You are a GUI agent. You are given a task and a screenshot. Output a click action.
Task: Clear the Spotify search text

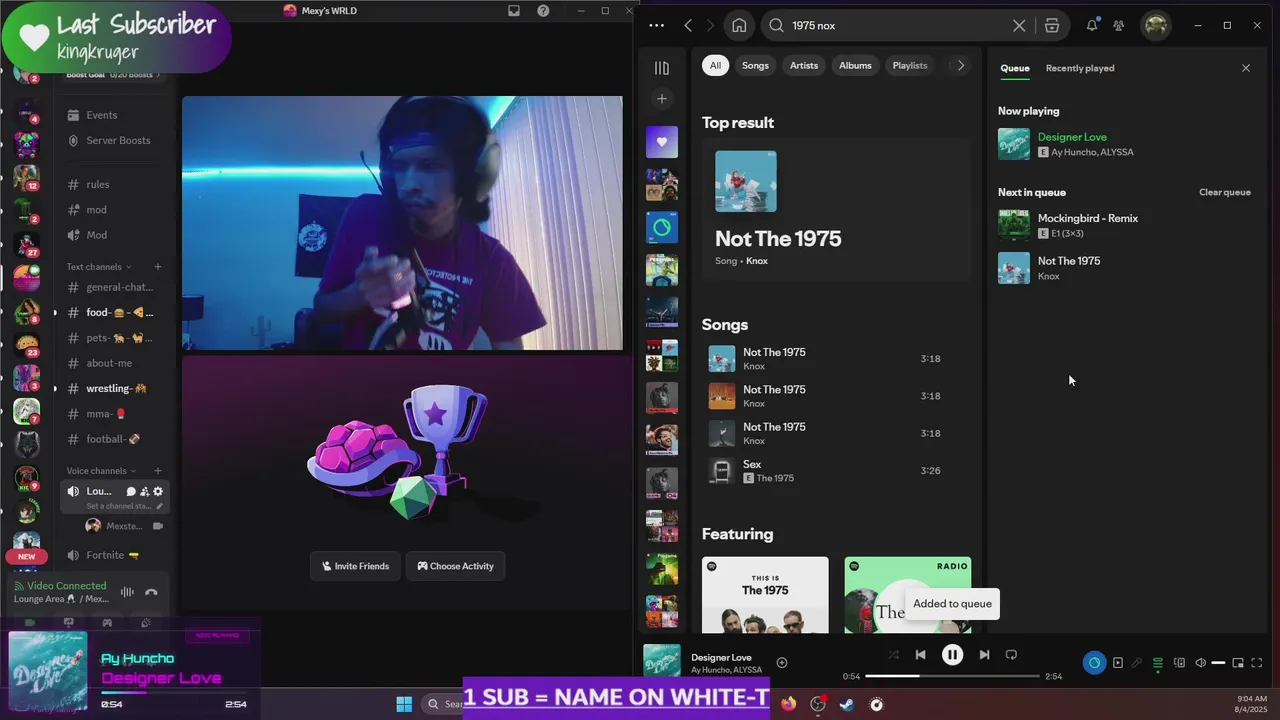(x=1019, y=26)
